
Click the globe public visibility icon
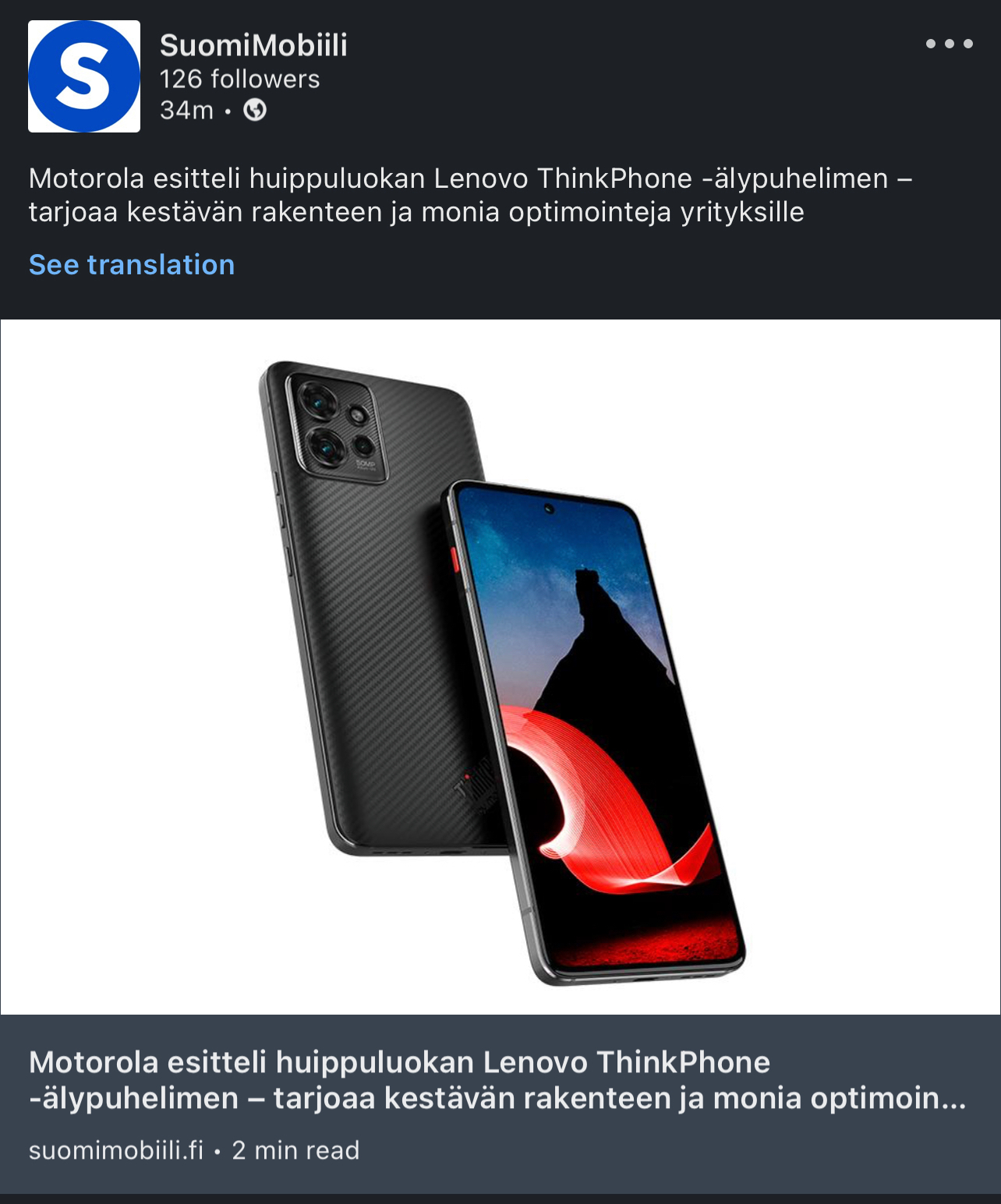pos(255,111)
